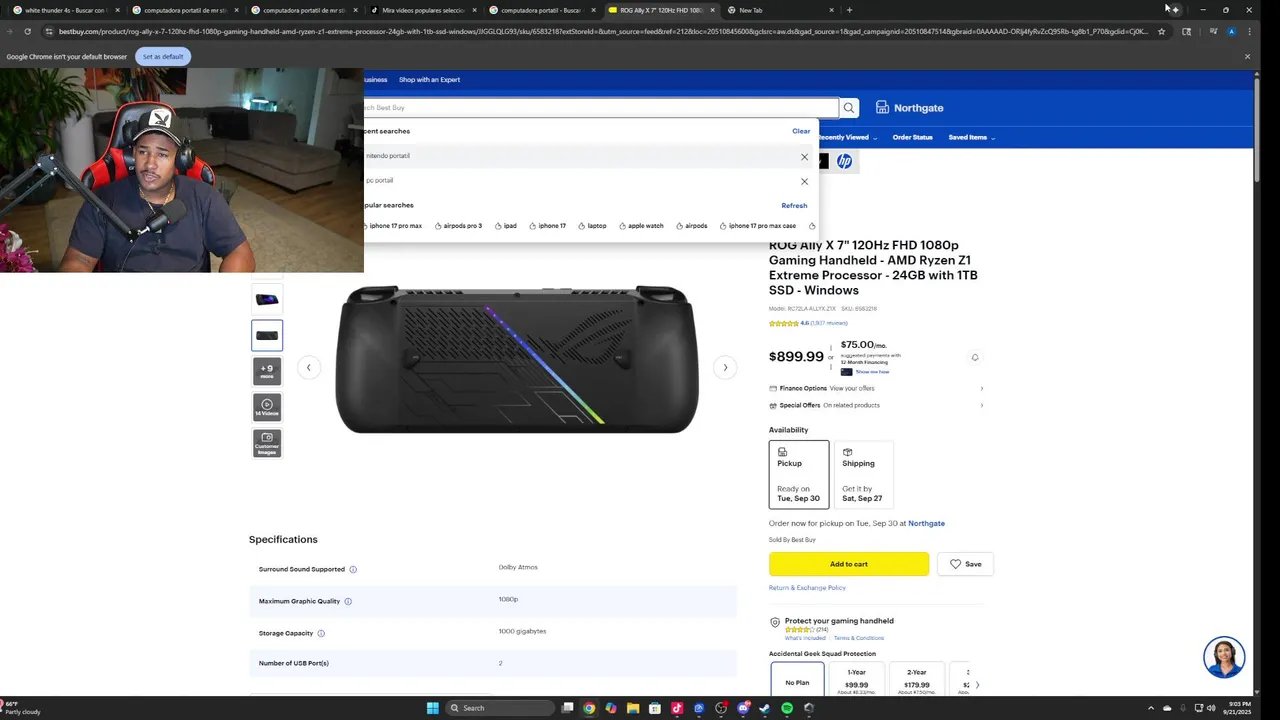Choose the 'apple watch' popular search
Image resolution: width=1280 pixels, height=720 pixels.
(x=641, y=226)
